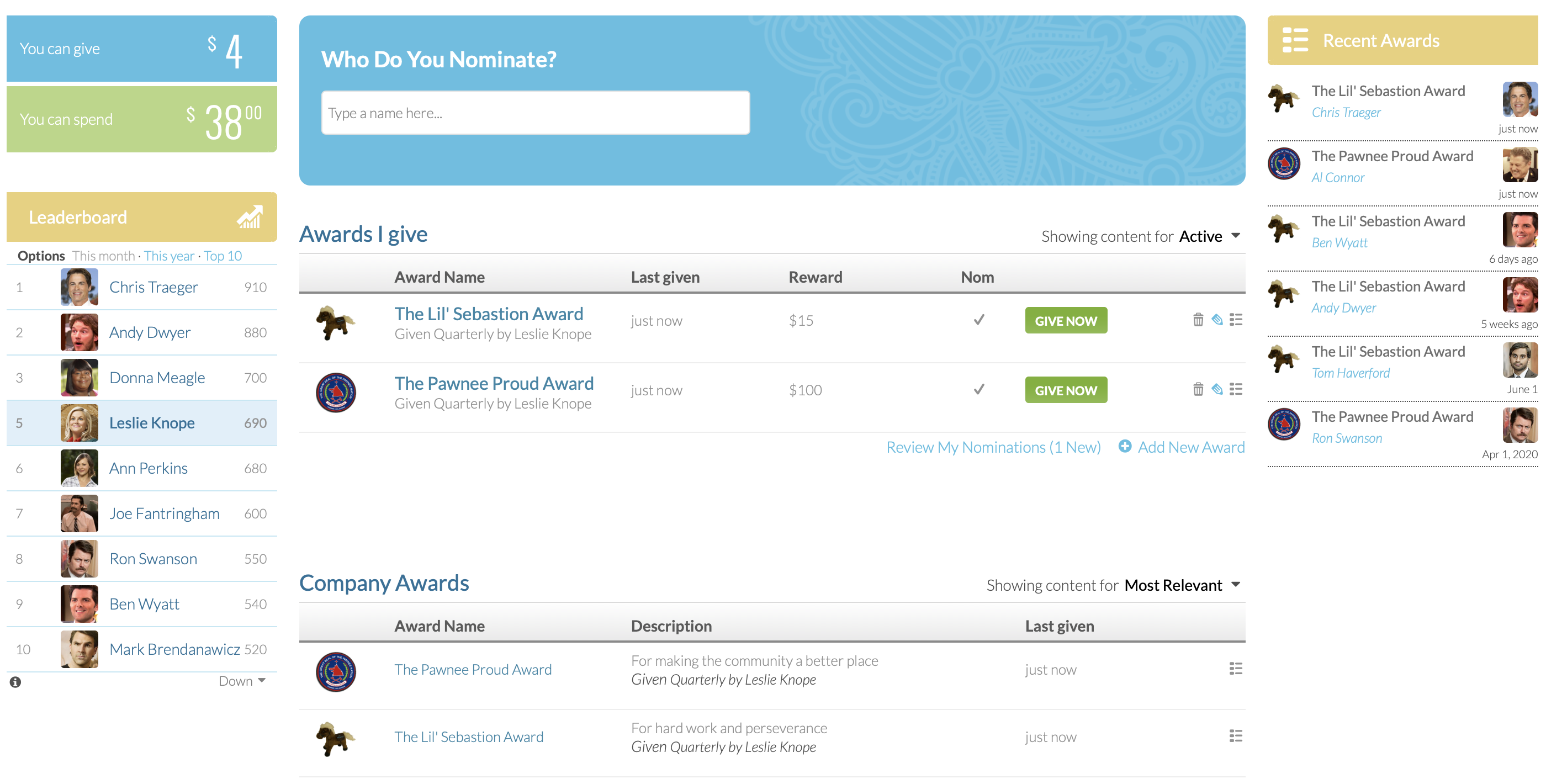Toggle Nom checkmark for Pawnee Proud Award
Image resolution: width=1546 pixels, height=784 pixels.
tap(979, 390)
